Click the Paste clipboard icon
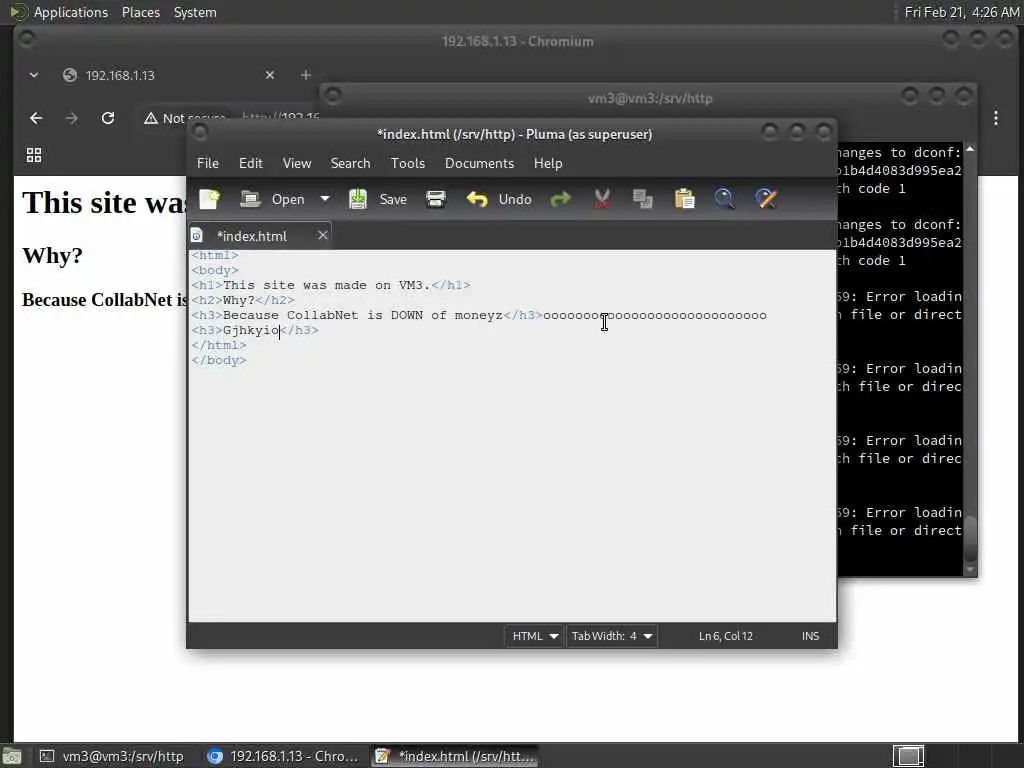The height and width of the screenshot is (768, 1024). tap(684, 199)
